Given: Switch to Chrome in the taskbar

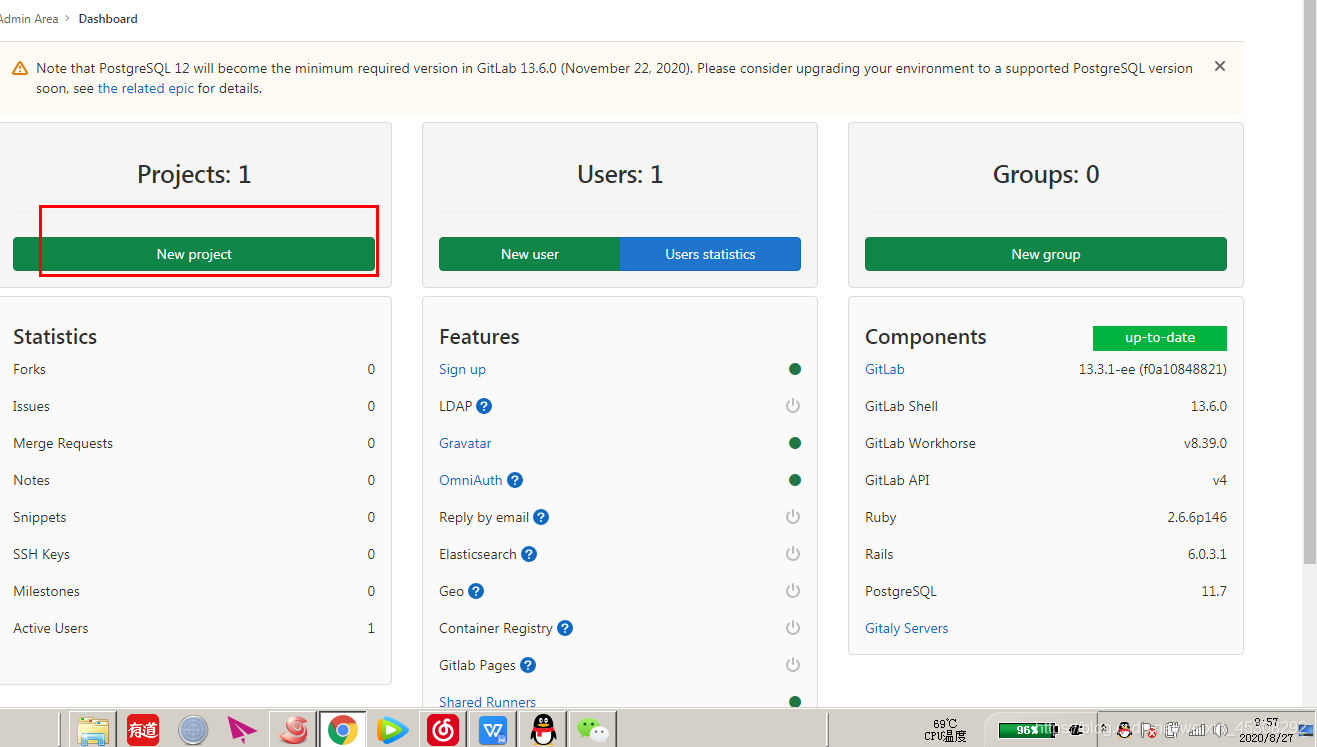Looking at the screenshot, I should click(x=342, y=730).
